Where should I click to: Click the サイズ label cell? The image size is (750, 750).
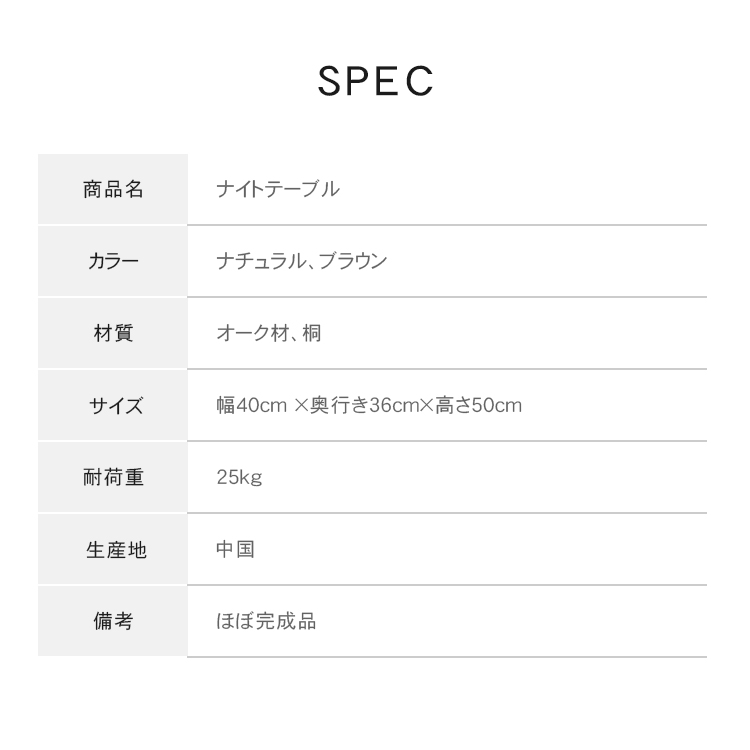click(x=113, y=405)
